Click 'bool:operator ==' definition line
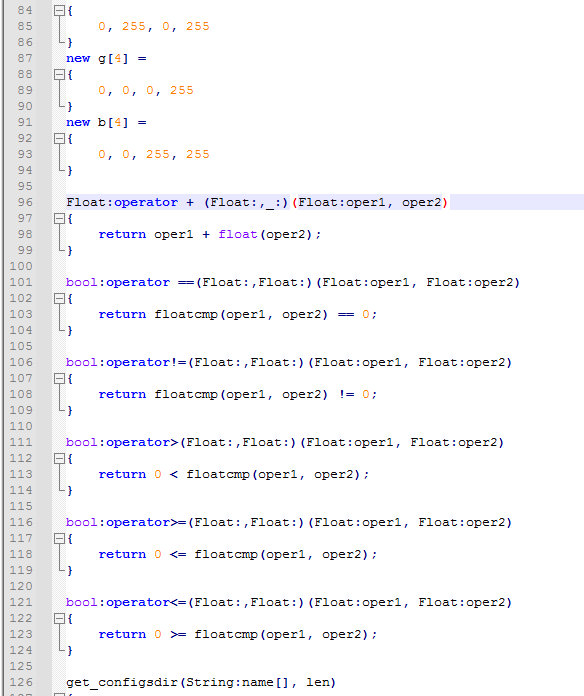The width and height of the screenshot is (584, 696). click(x=293, y=282)
